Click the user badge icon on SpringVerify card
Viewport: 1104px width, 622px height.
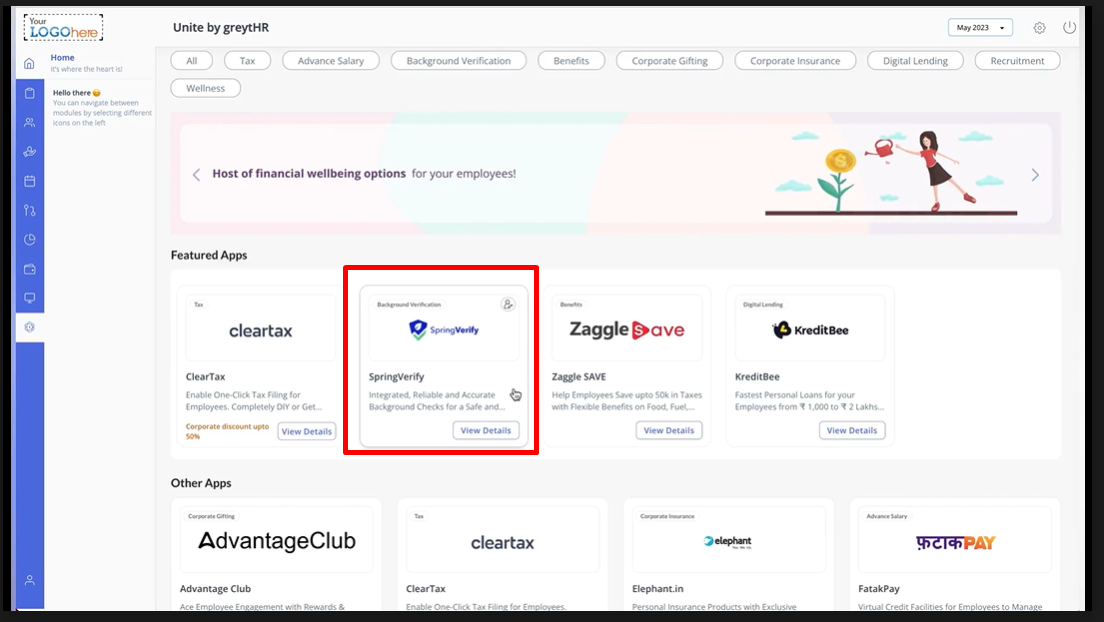[x=508, y=304]
